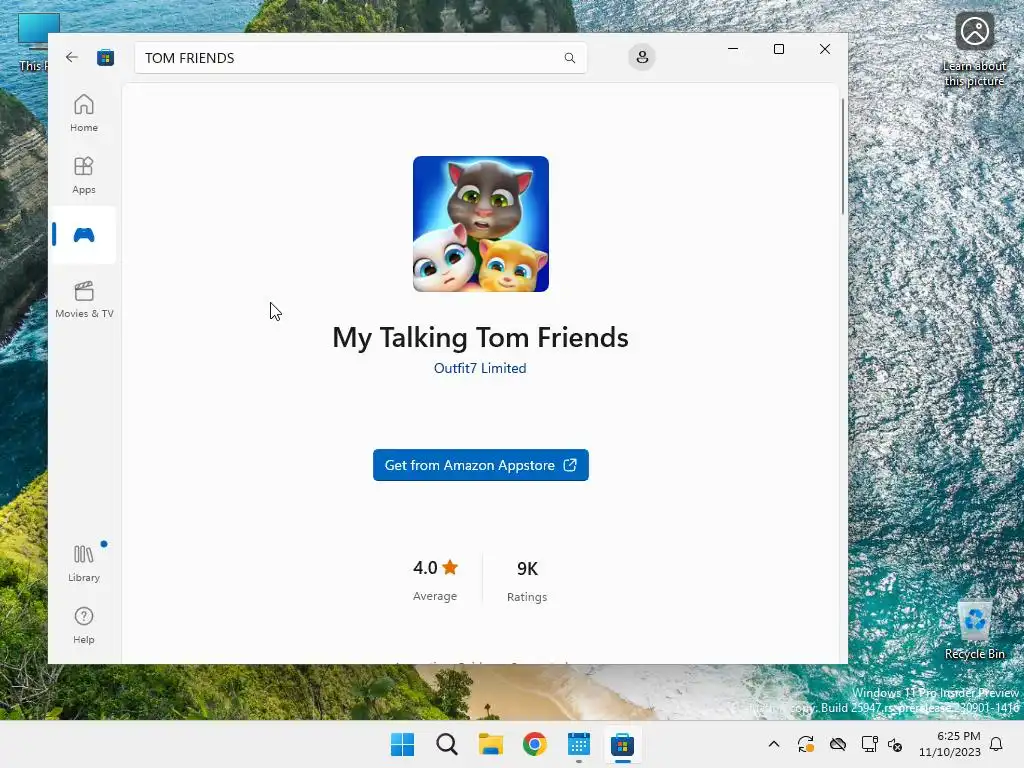Go to Home in the Store sidebar
The width and height of the screenshot is (1024, 768).
point(84,113)
